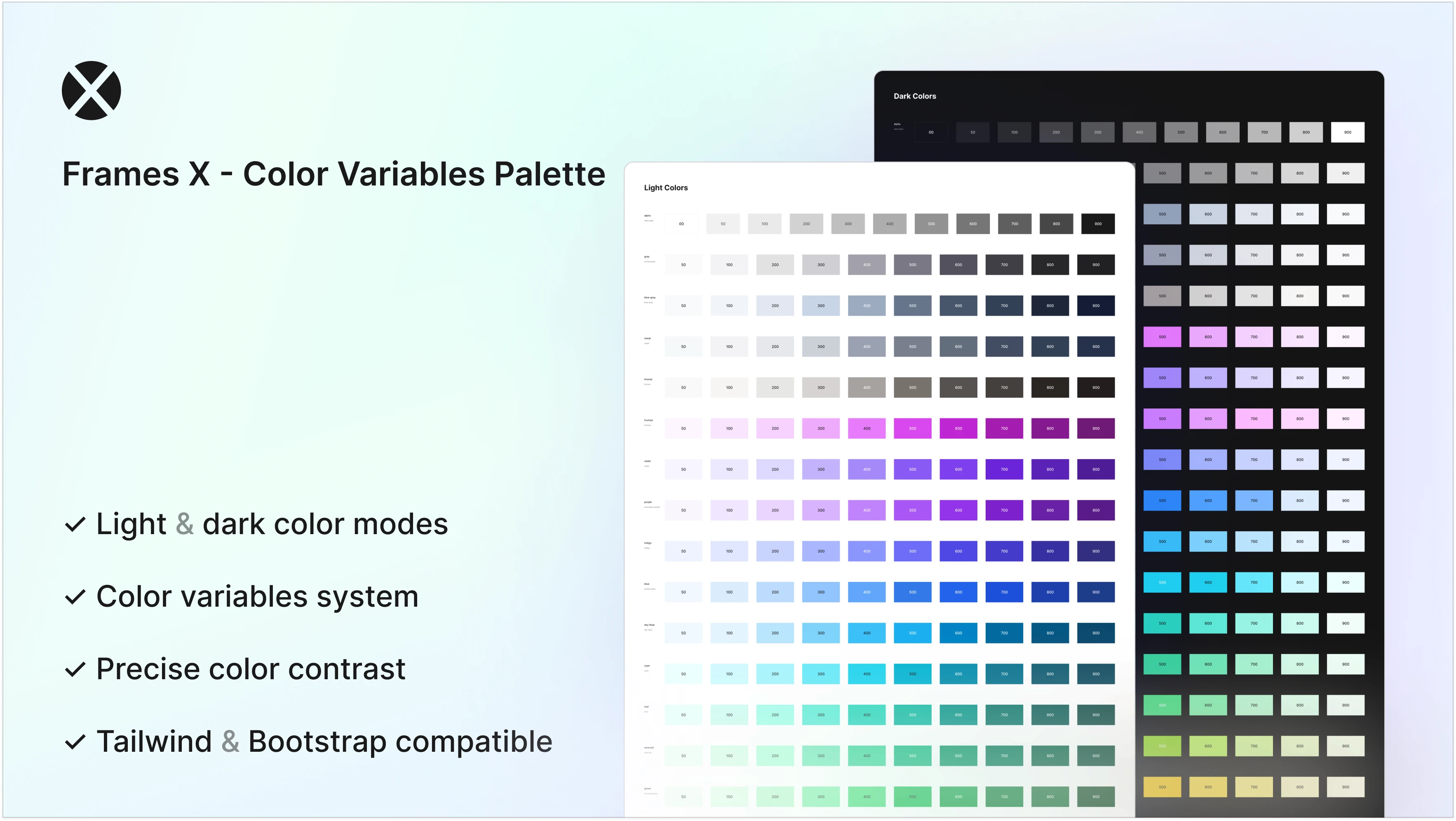Choose the fuchsia 500 swatch in Light Colors
This screenshot has width=1456, height=821.
pyautogui.click(x=912, y=428)
